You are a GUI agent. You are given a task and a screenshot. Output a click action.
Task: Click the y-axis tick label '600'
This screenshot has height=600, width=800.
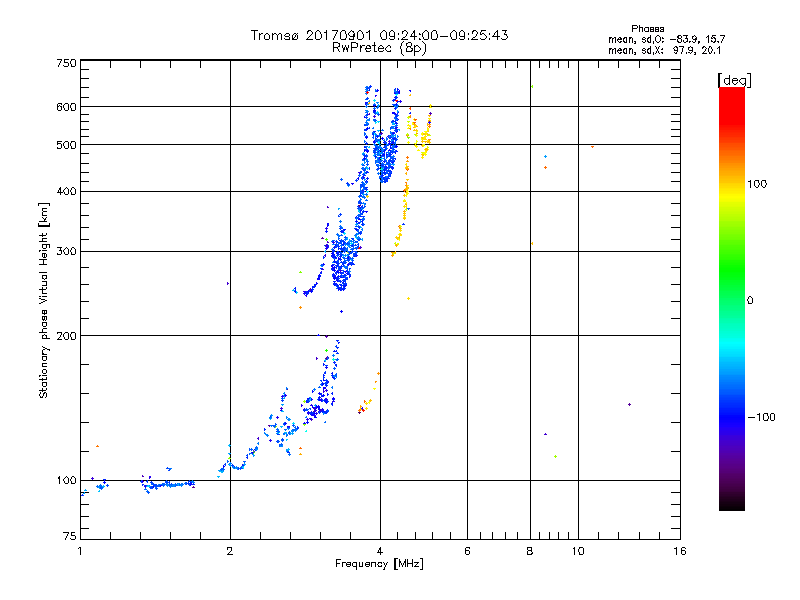click(66, 107)
